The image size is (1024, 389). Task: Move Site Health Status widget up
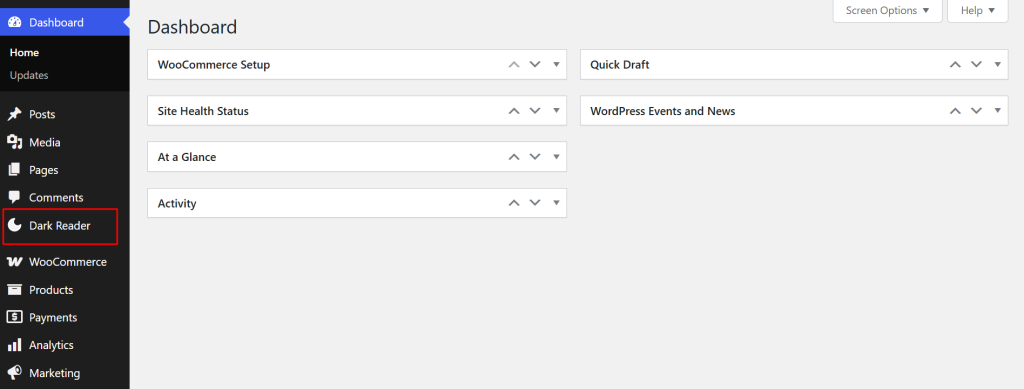pos(514,111)
